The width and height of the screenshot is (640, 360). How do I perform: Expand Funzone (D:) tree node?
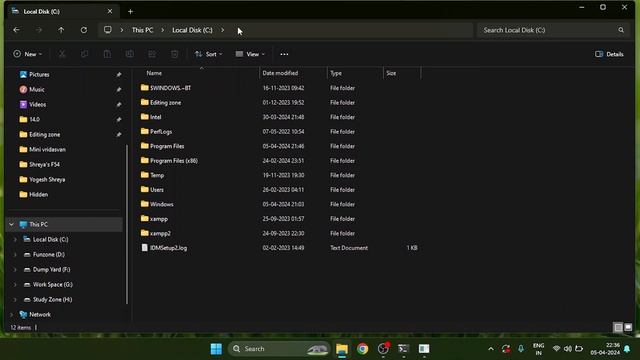tap(15, 255)
